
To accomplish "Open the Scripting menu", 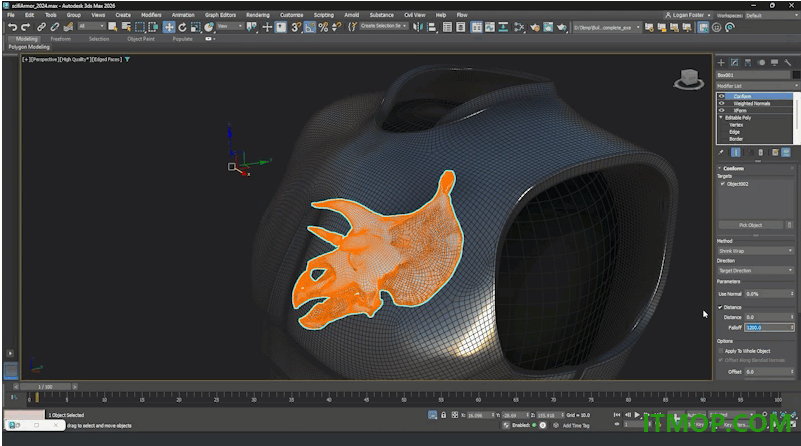I will 323,15.
